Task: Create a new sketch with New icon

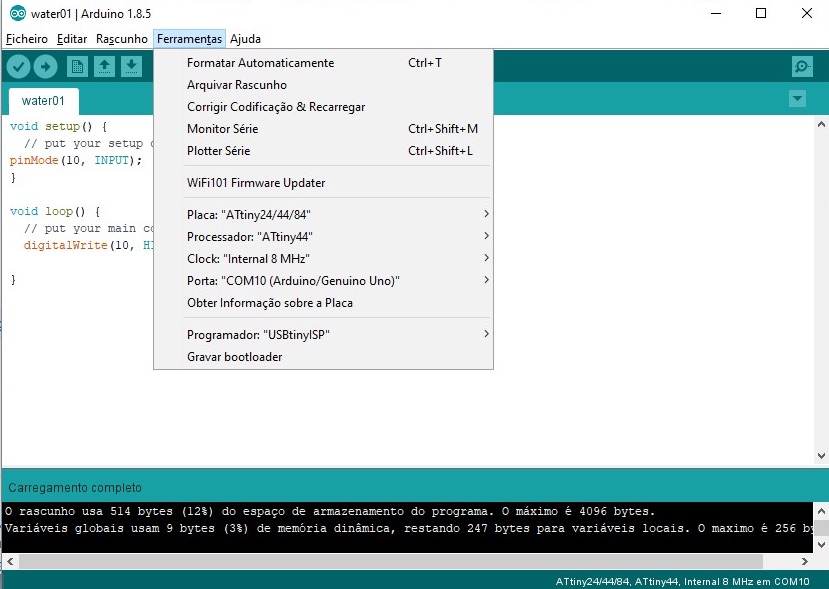Action: click(77, 67)
